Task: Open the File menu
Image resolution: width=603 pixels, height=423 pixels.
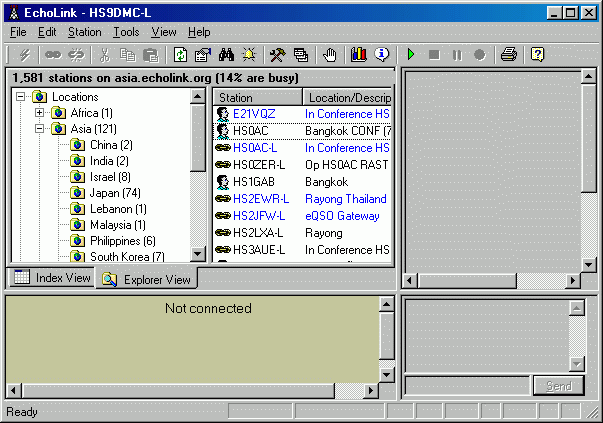Action: click(18, 32)
